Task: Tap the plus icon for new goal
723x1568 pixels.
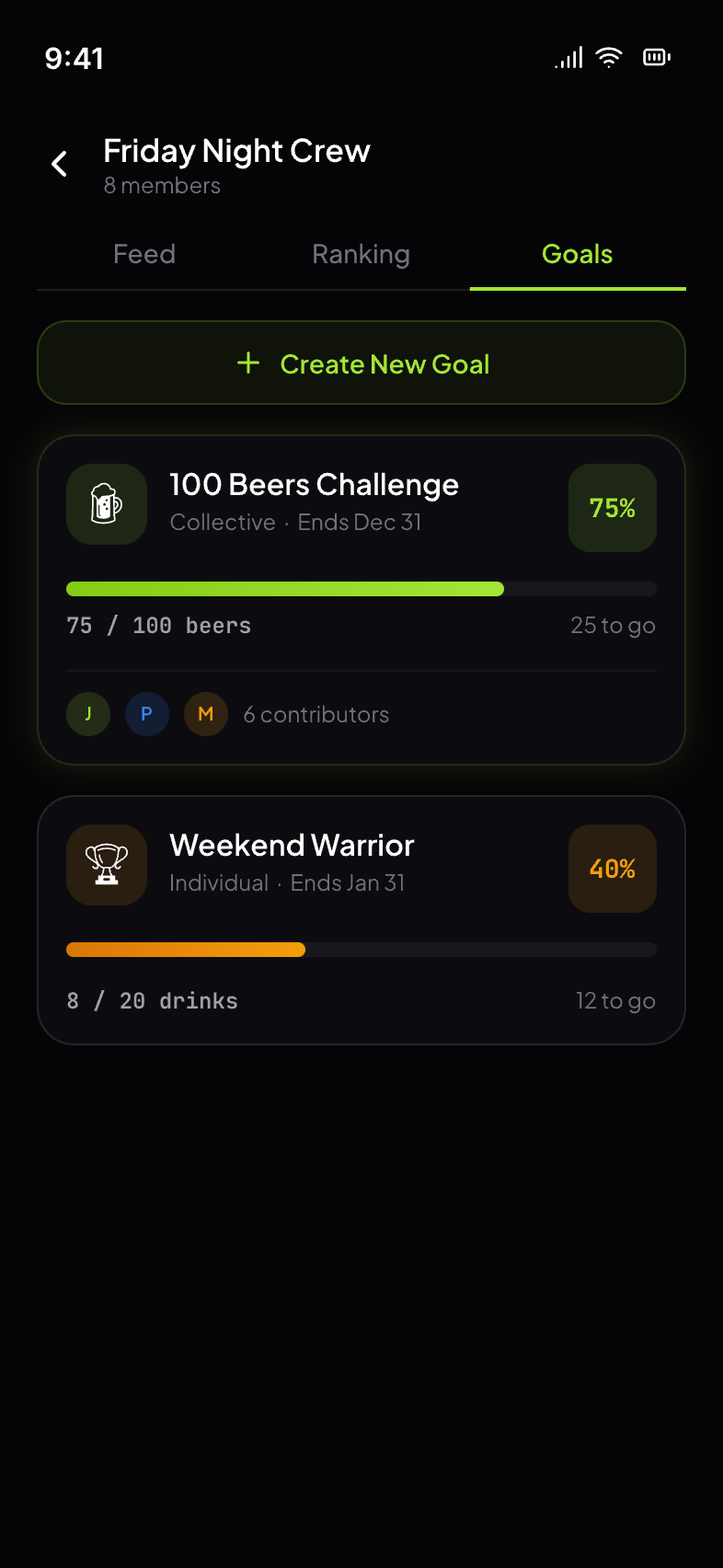Action: point(248,363)
